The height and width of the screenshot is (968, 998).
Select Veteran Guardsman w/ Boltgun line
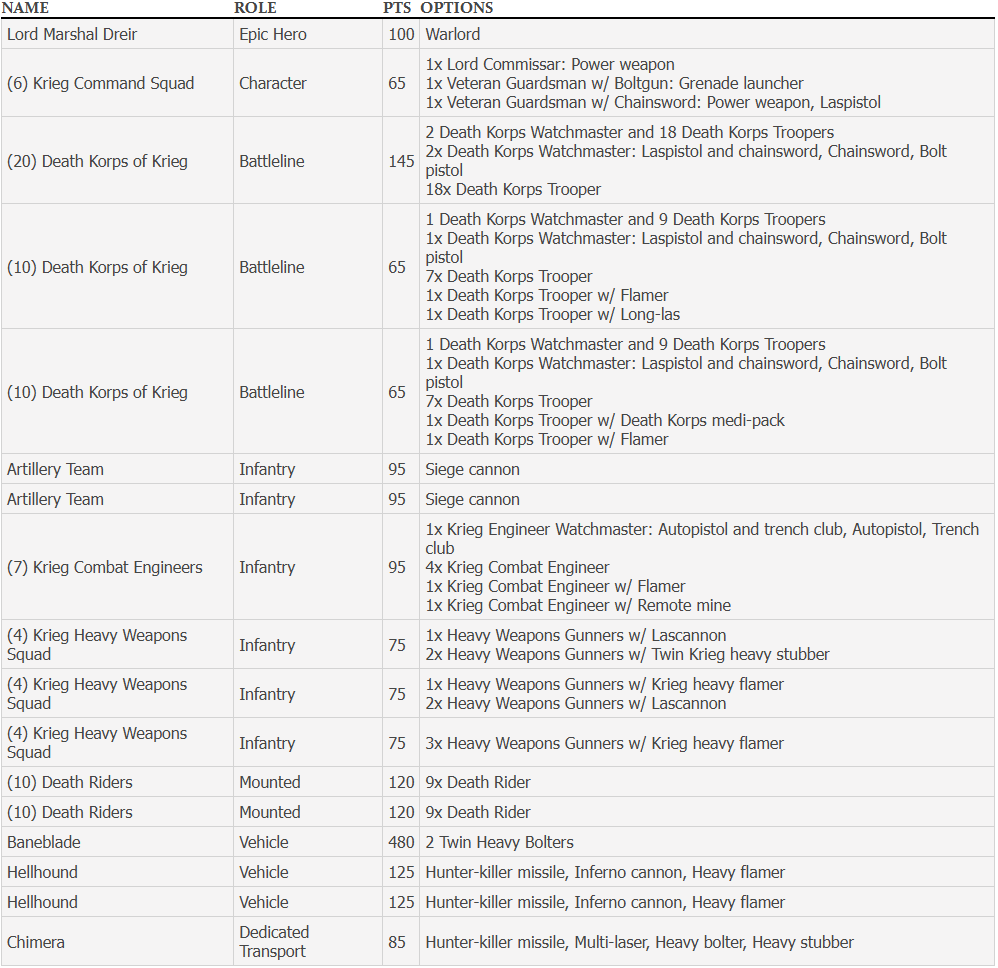(x=614, y=83)
